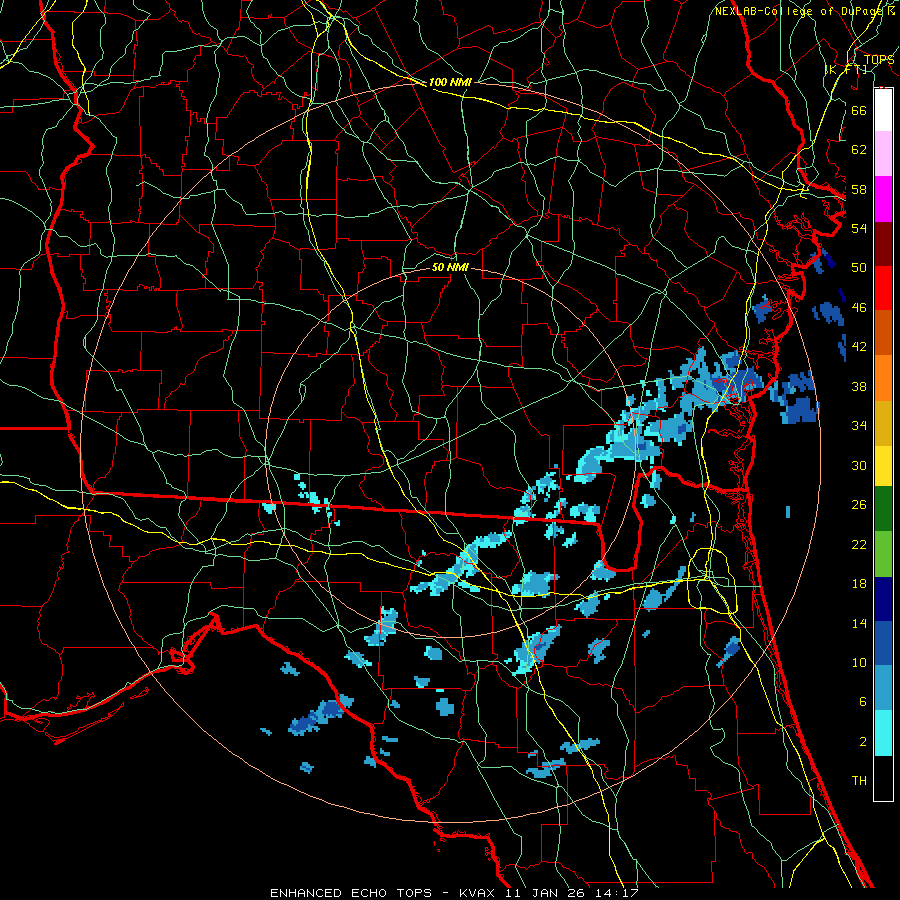Select the 30 legend value label
Viewport: 900px width, 900px height.
(x=859, y=465)
